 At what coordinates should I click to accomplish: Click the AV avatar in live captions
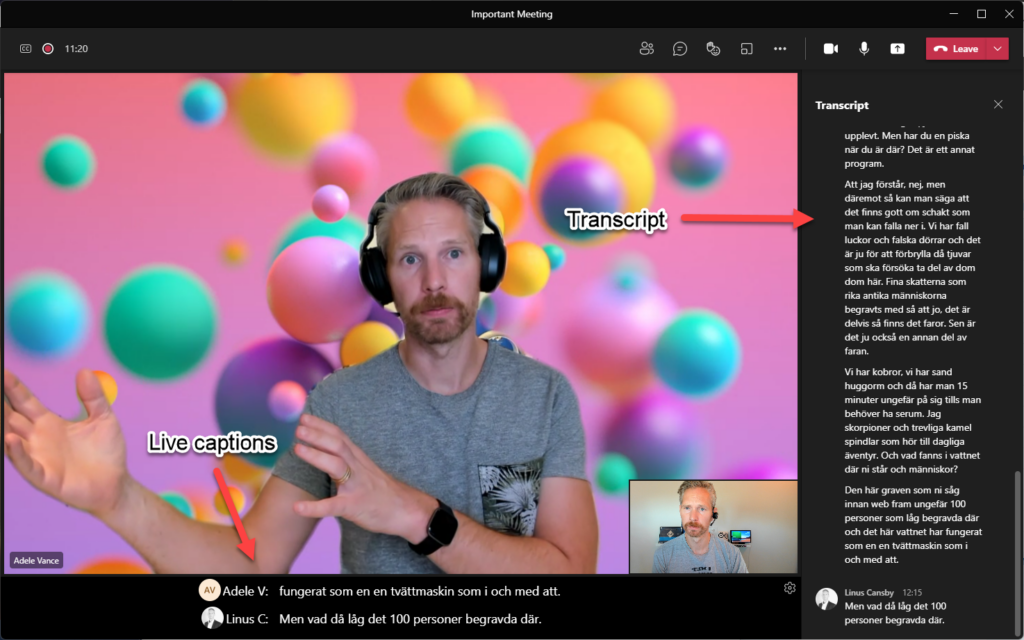[x=210, y=590]
